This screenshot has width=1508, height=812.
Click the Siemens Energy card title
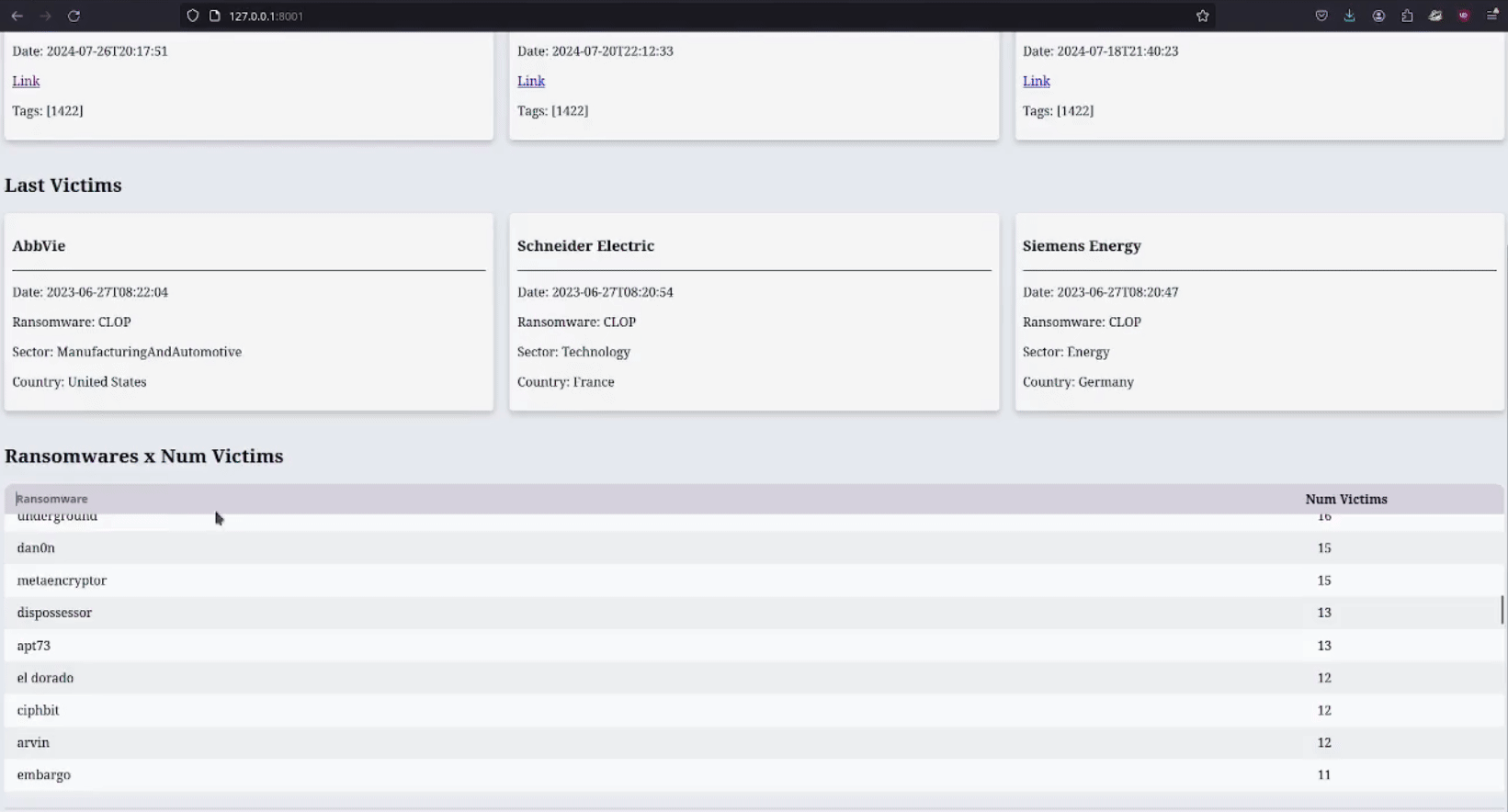[1082, 245]
